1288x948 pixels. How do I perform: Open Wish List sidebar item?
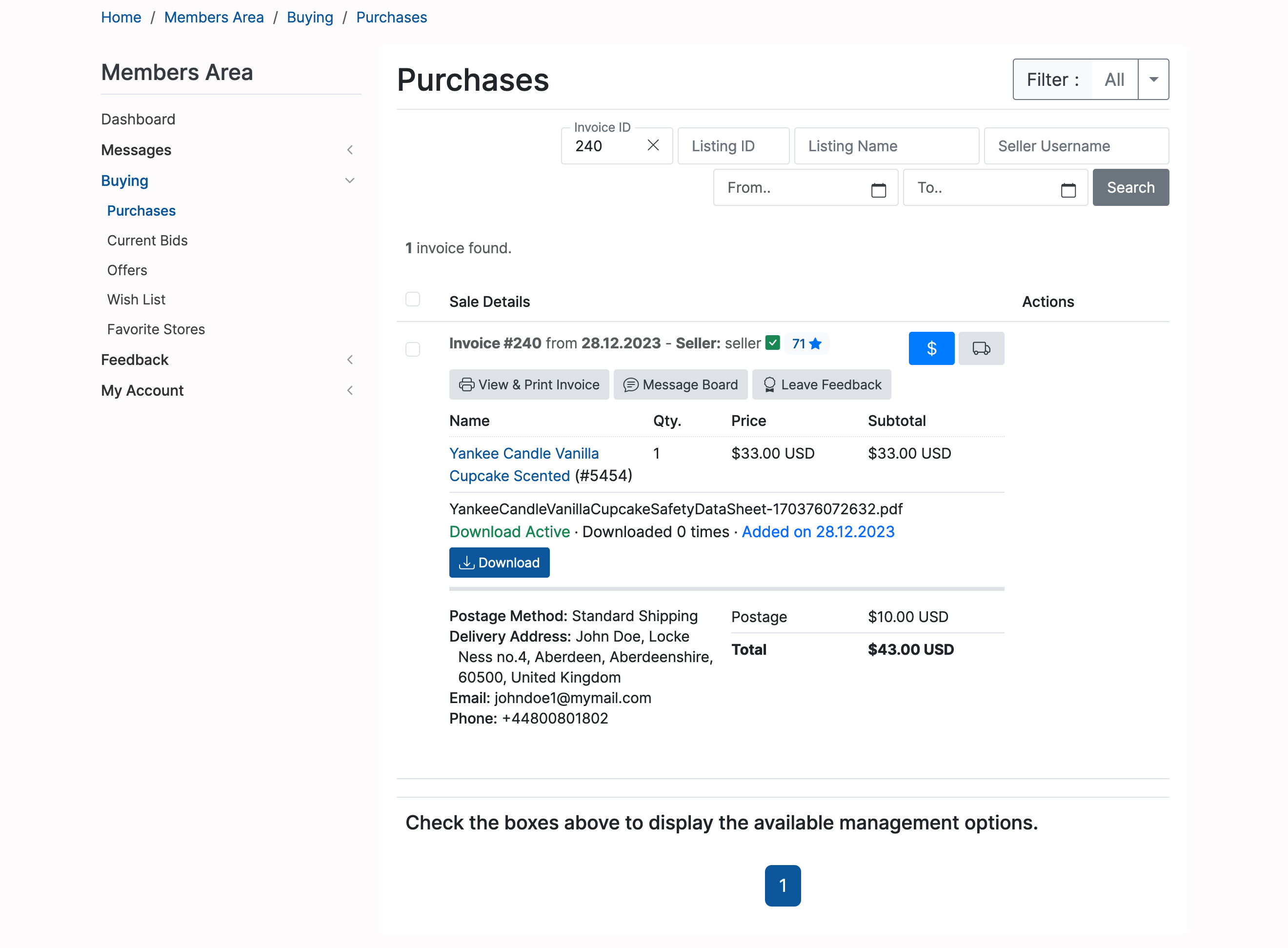[x=136, y=300]
